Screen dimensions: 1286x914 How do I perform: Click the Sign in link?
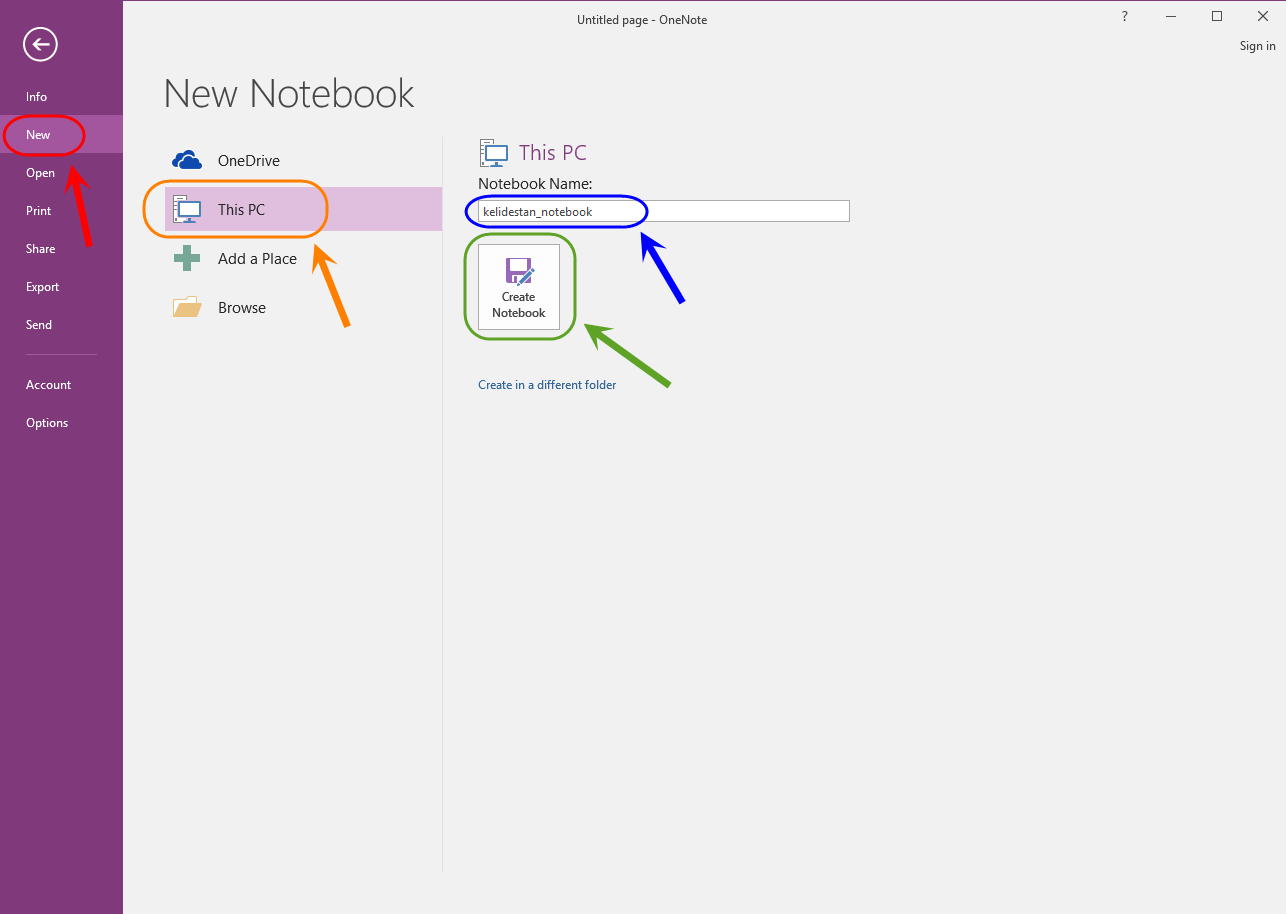point(1257,46)
